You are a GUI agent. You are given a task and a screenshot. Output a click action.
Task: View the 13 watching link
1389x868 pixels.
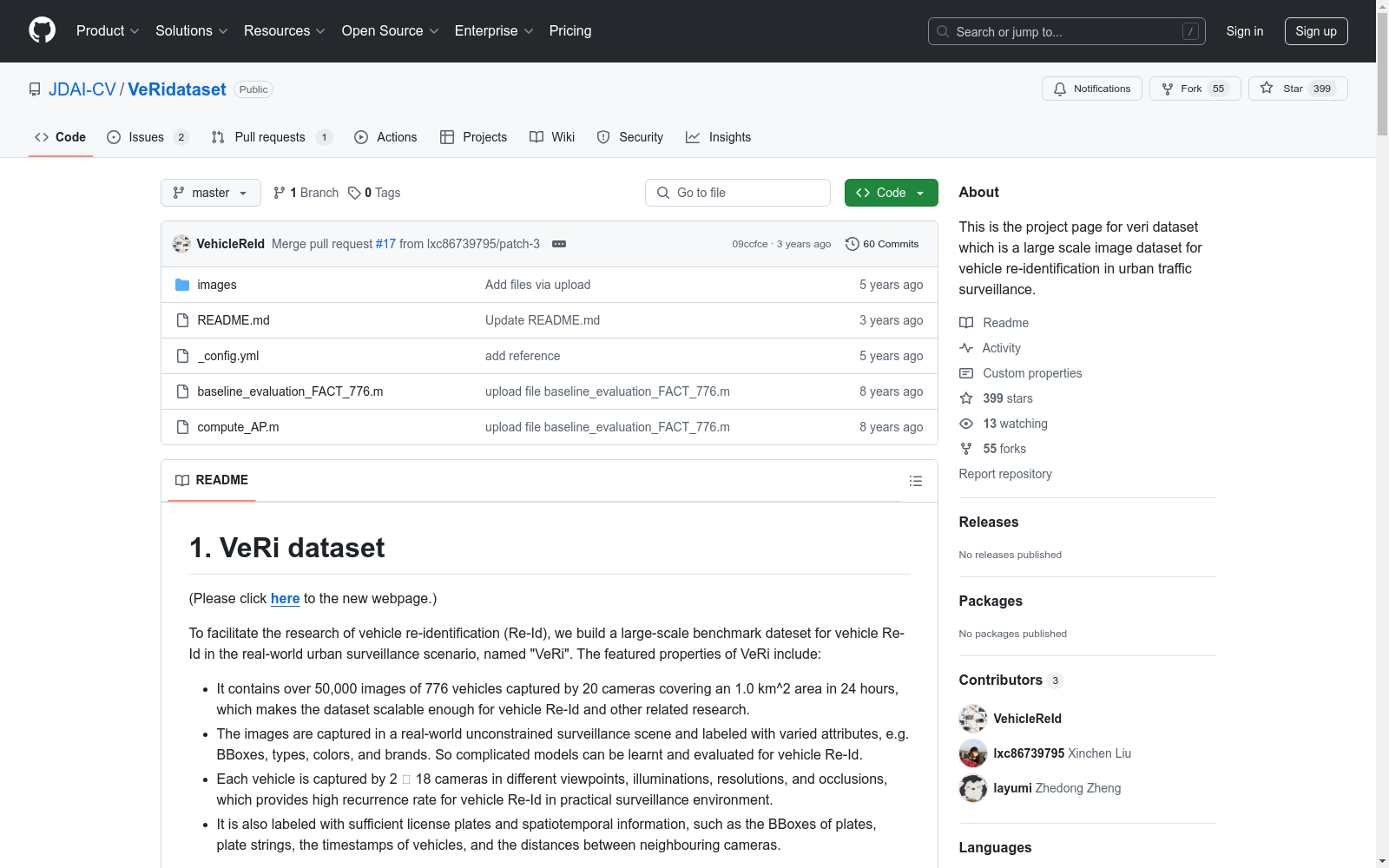1004,424
